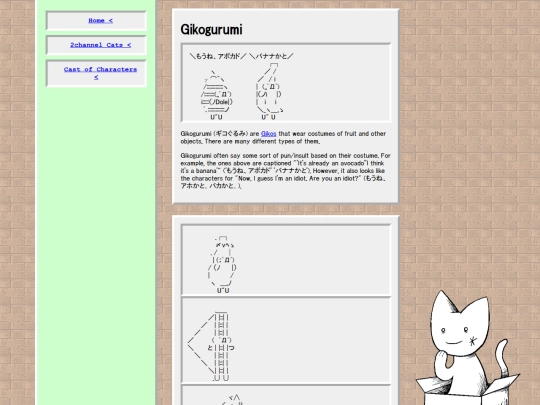Select the avocado Giko ASCII art
540x405 pixels.
click(217, 95)
